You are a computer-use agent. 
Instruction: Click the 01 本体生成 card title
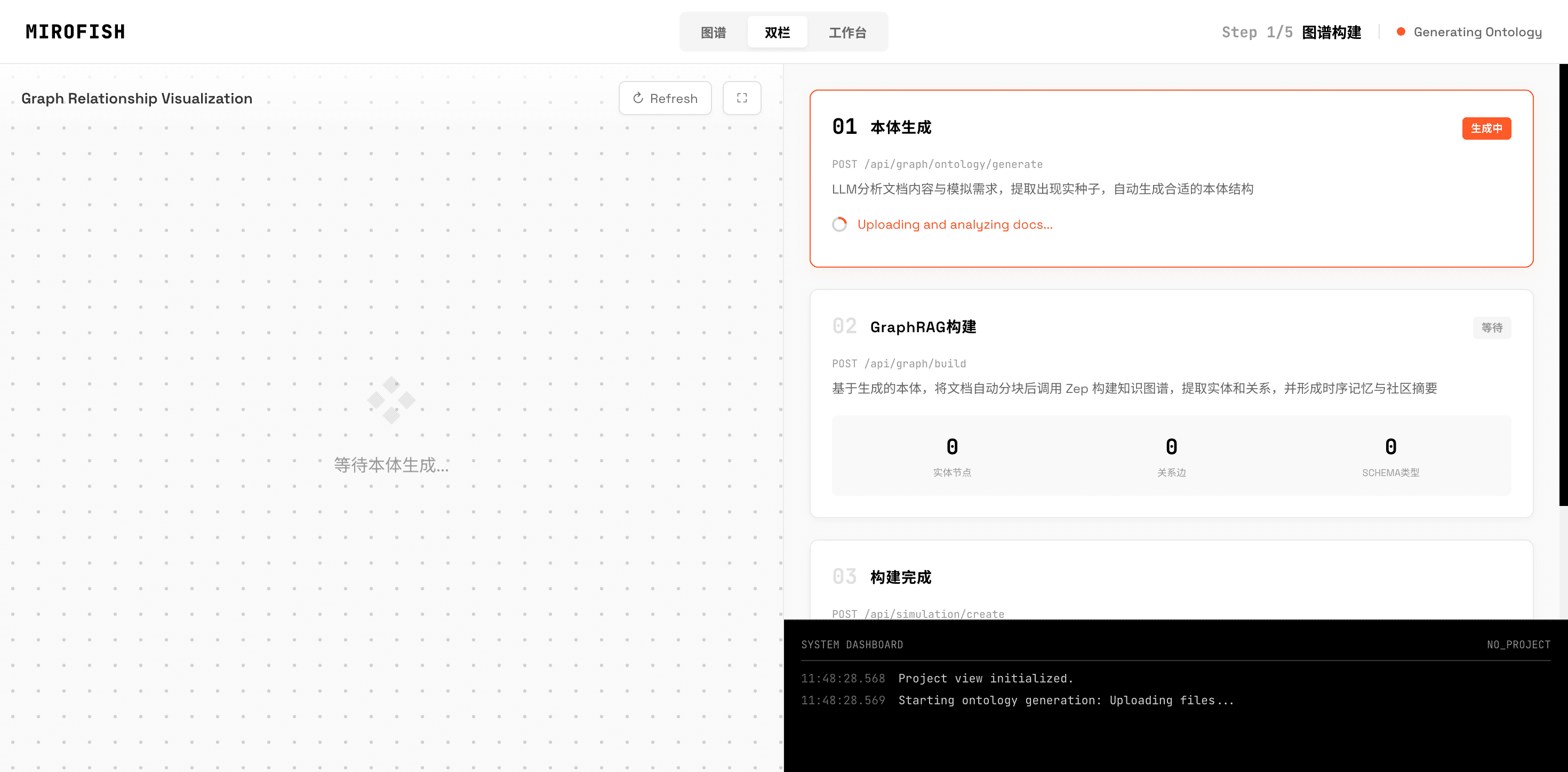[900, 127]
